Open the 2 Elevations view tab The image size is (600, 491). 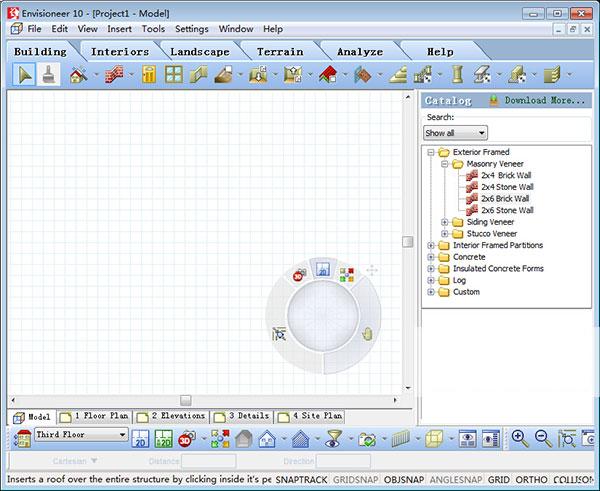coord(171,415)
